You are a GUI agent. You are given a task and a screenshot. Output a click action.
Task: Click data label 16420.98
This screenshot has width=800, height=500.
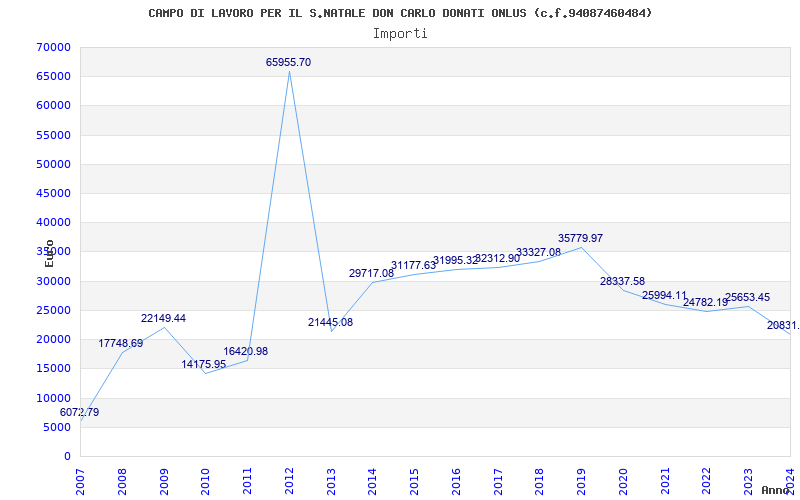245,352
